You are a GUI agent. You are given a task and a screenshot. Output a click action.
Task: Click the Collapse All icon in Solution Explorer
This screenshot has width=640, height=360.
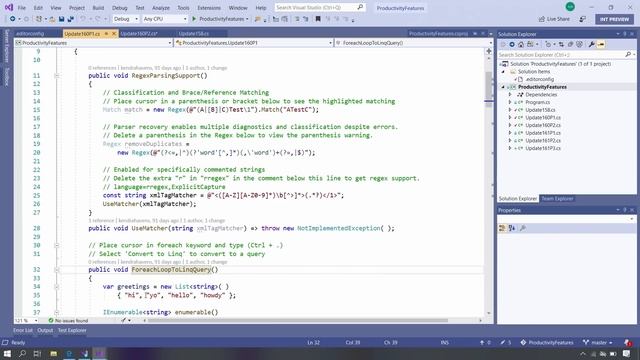570,44
